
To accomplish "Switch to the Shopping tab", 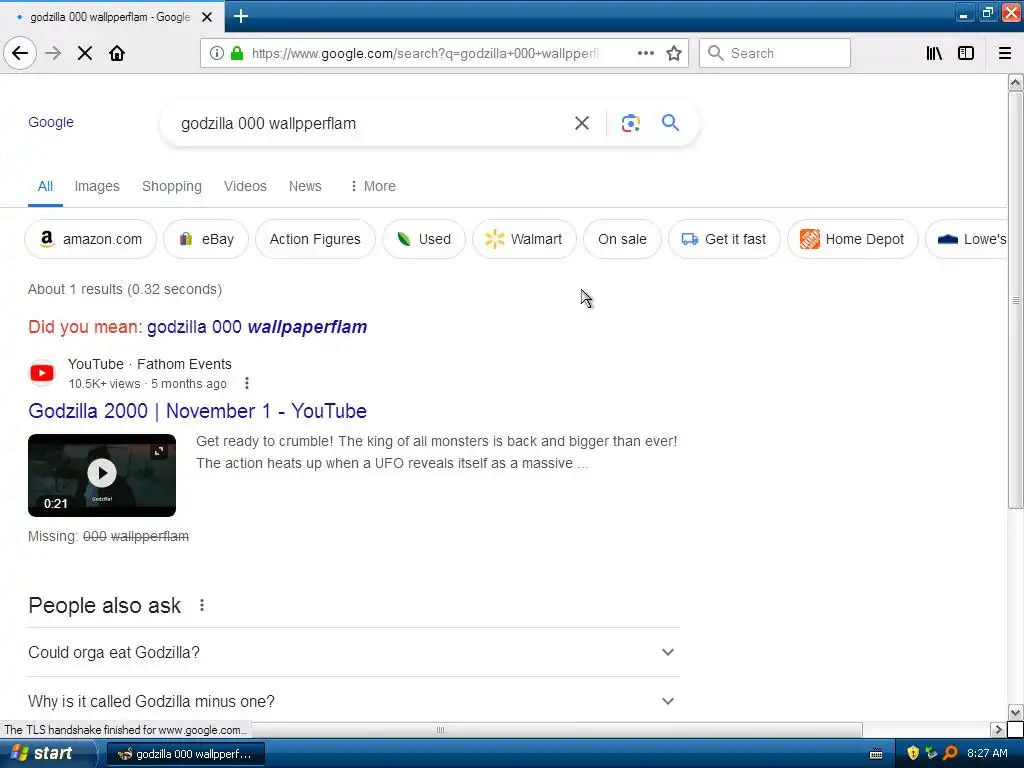I will pyautogui.click(x=172, y=186).
